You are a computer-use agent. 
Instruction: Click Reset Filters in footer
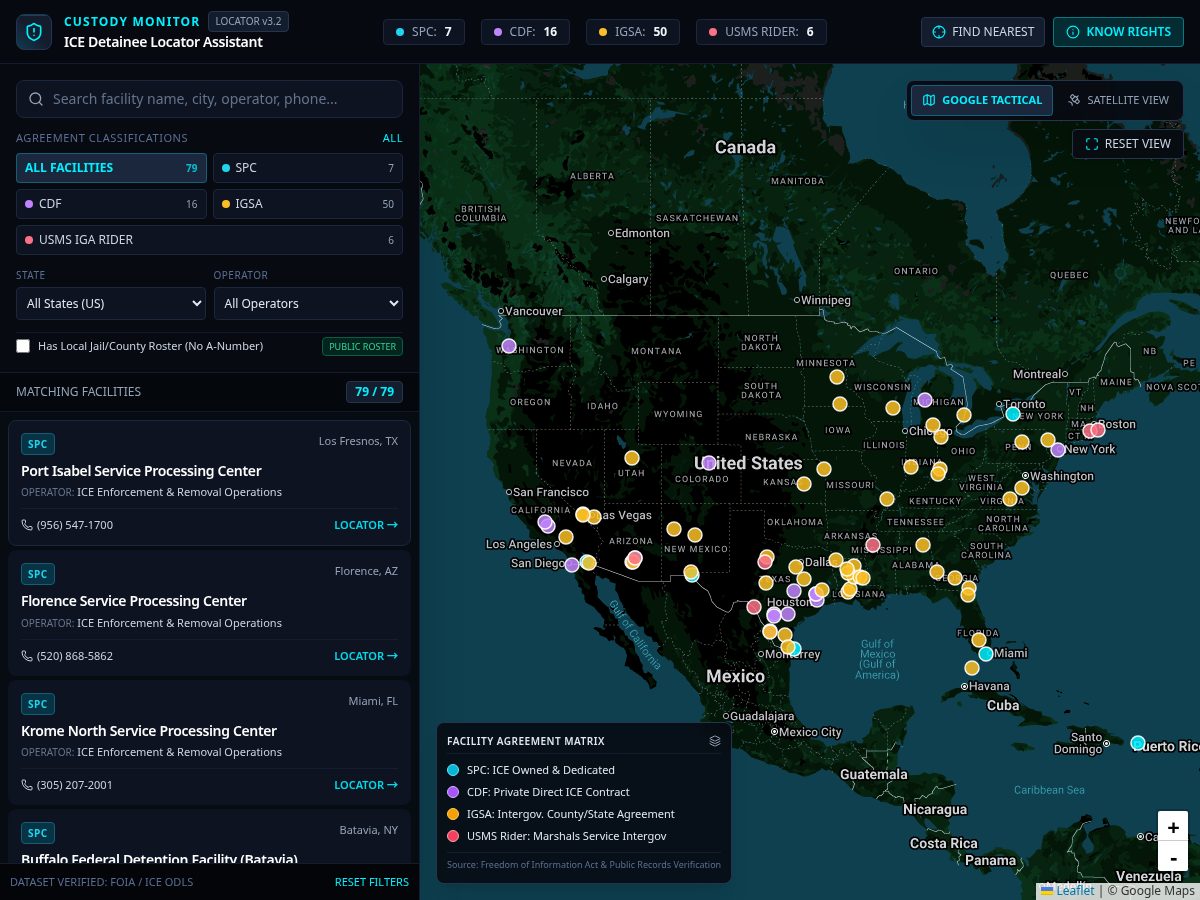(372, 882)
